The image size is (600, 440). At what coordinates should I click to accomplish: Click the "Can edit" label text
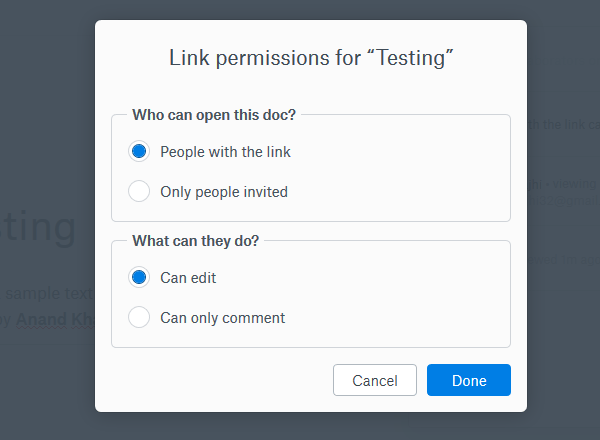coord(188,278)
